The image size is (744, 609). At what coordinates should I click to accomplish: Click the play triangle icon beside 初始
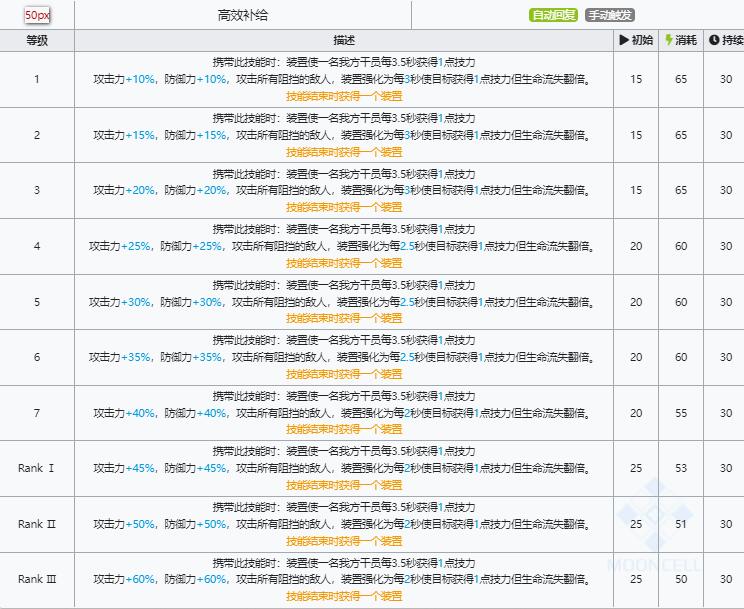pos(623,40)
